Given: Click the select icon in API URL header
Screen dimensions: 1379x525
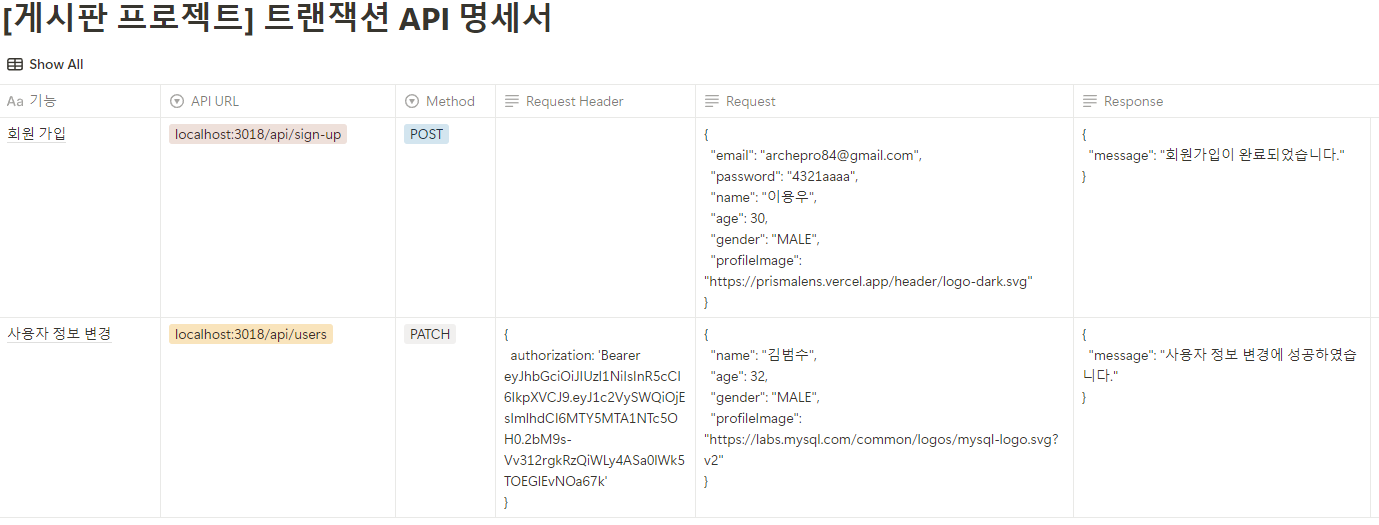Looking at the screenshot, I should [177, 101].
